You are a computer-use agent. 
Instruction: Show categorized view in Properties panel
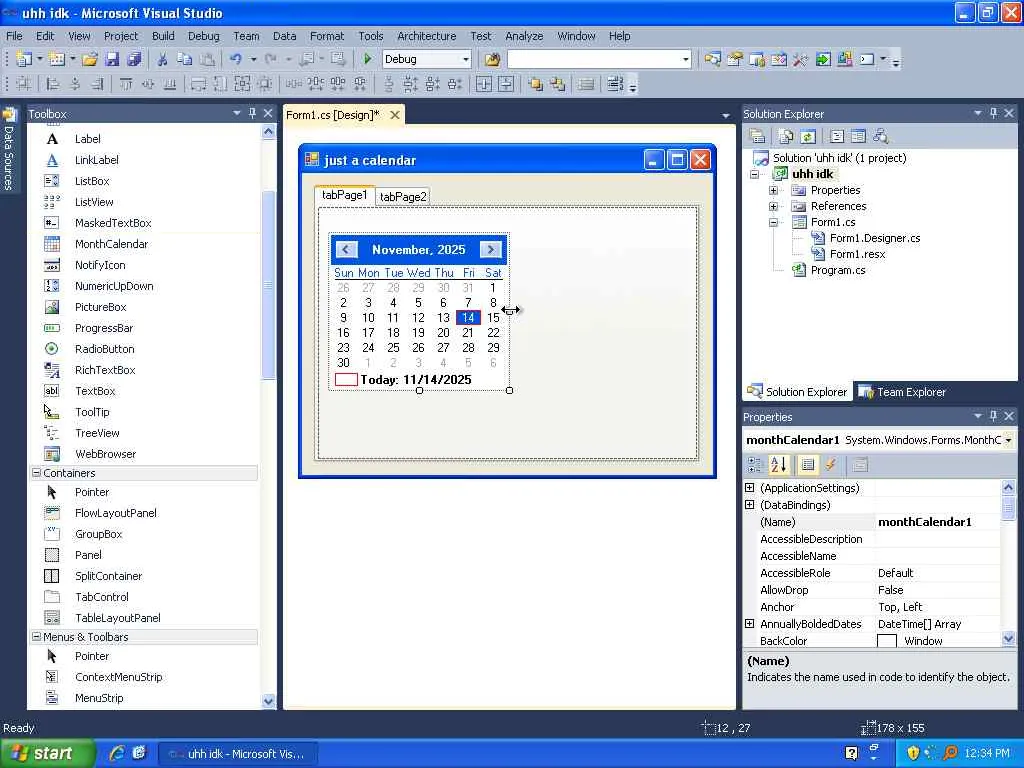click(755, 465)
